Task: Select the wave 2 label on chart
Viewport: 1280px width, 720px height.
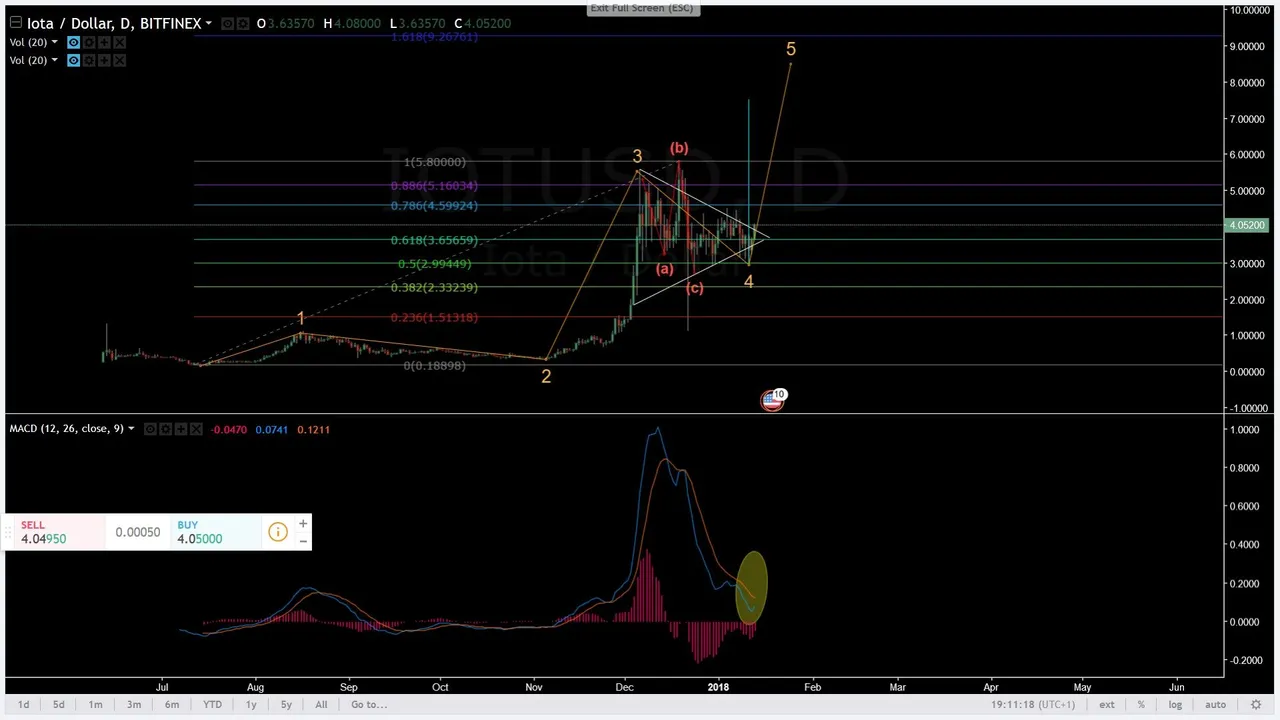Action: [x=546, y=376]
